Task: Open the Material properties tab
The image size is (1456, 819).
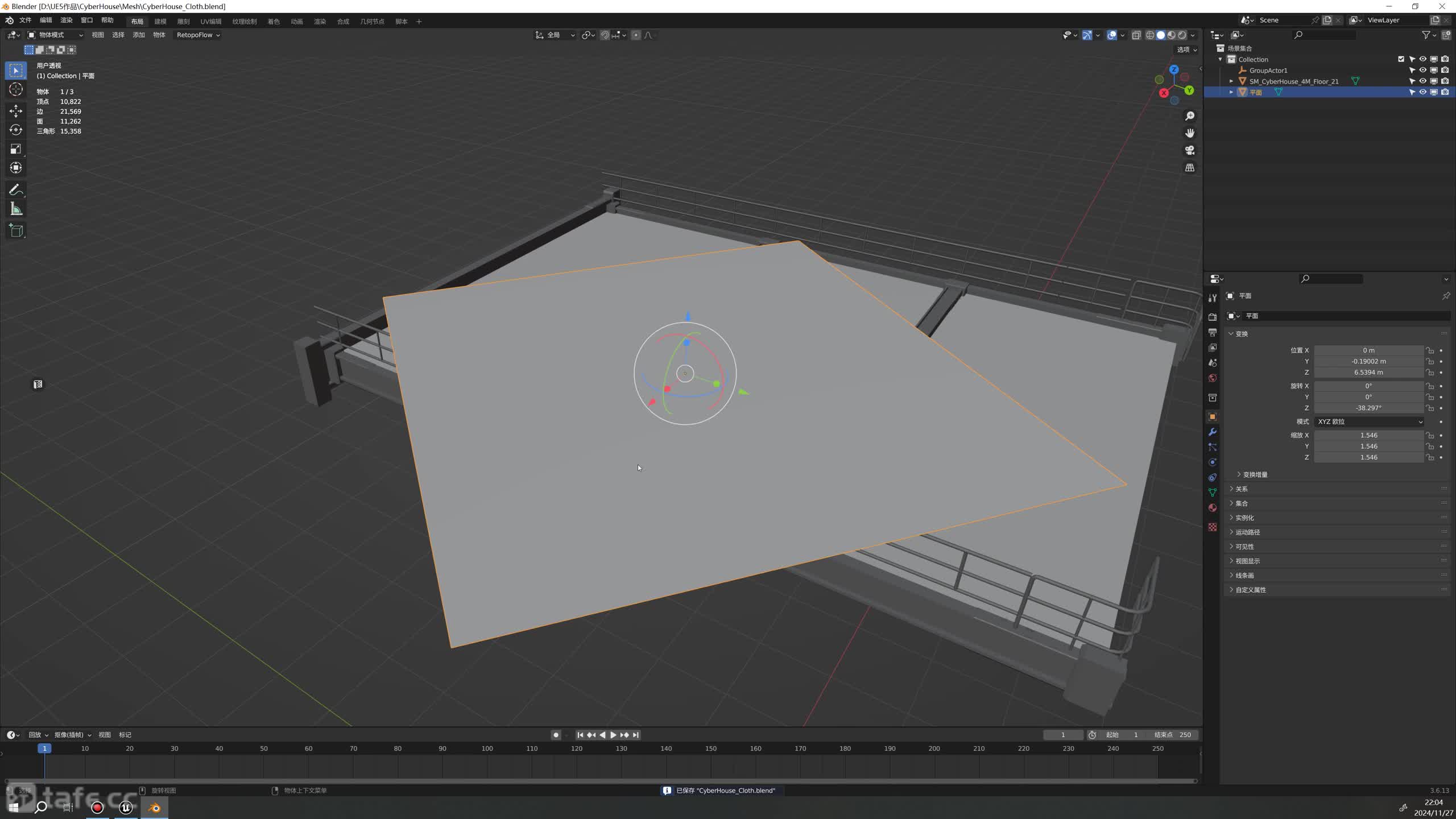Action: click(x=1213, y=508)
